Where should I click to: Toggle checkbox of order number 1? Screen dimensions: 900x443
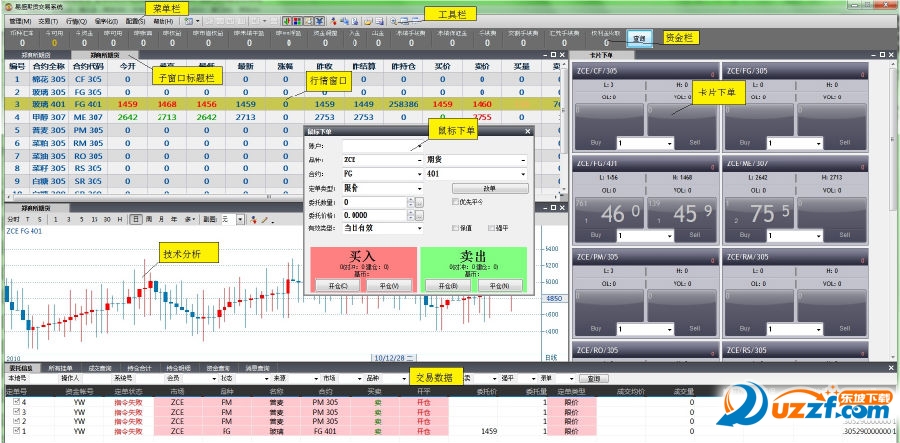pos(17,430)
